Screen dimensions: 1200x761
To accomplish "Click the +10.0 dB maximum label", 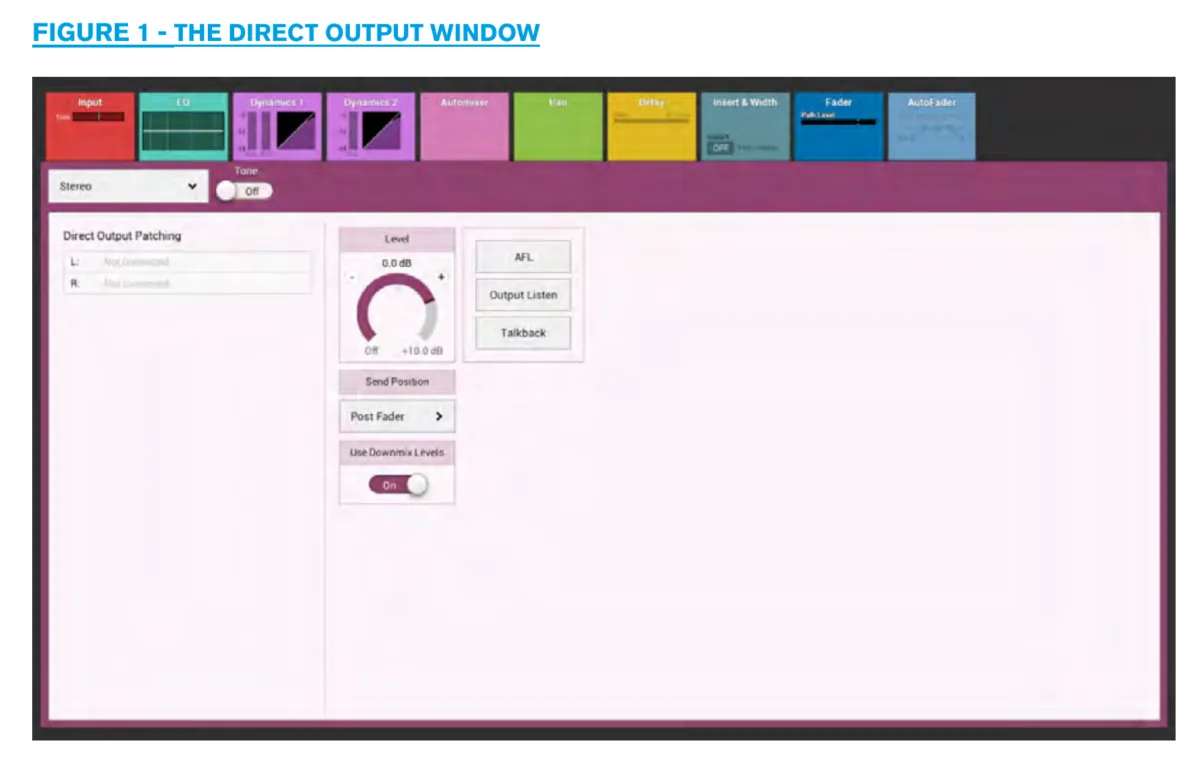I will pyautogui.click(x=422, y=351).
